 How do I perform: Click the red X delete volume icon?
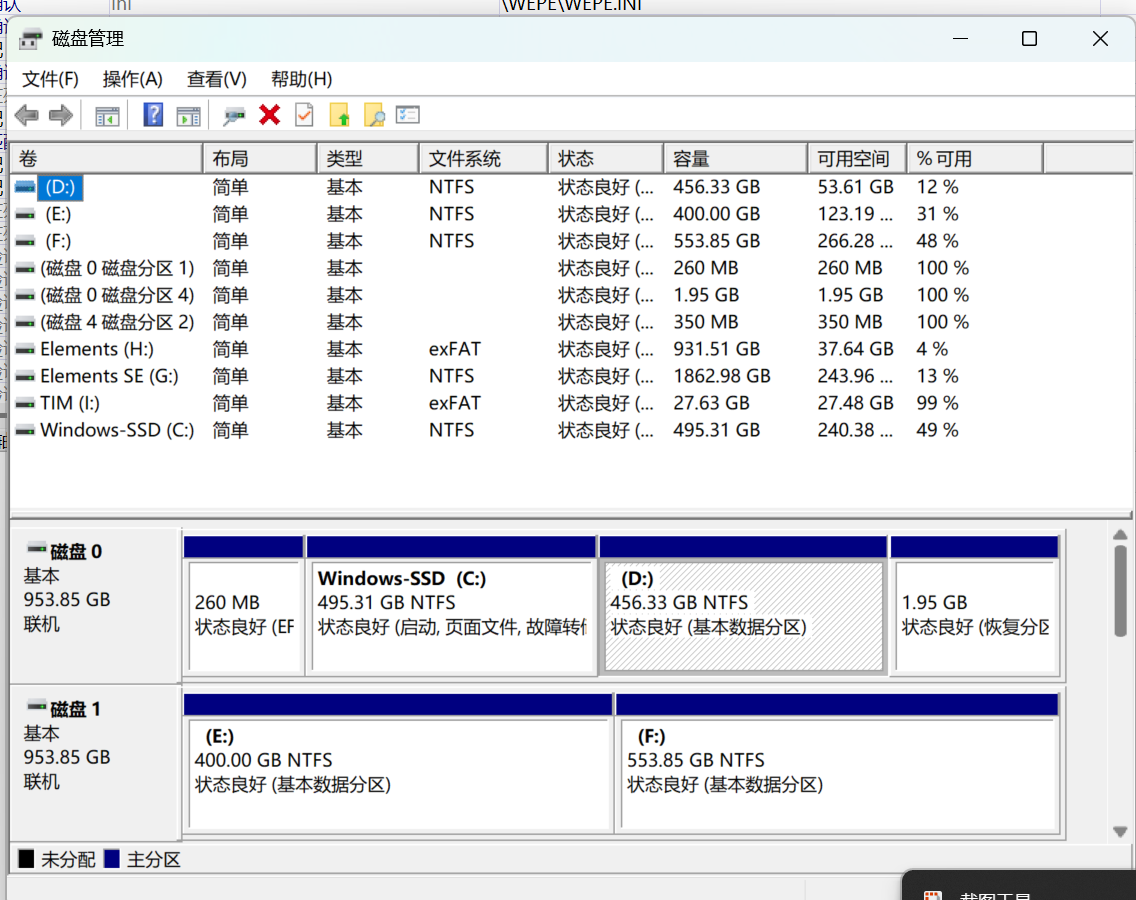pos(270,114)
